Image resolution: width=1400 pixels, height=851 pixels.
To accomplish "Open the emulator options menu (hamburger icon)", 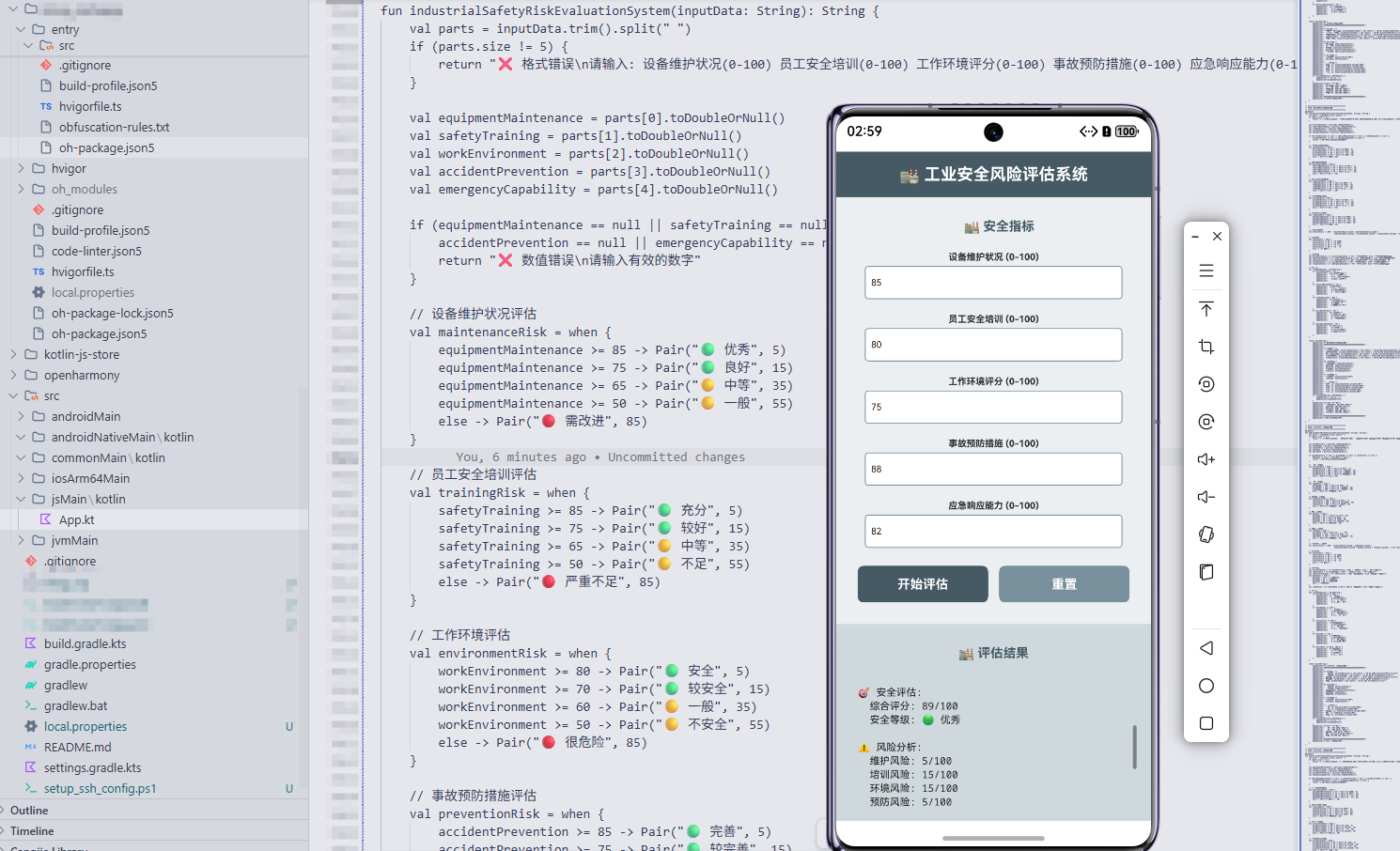I will click(1206, 271).
